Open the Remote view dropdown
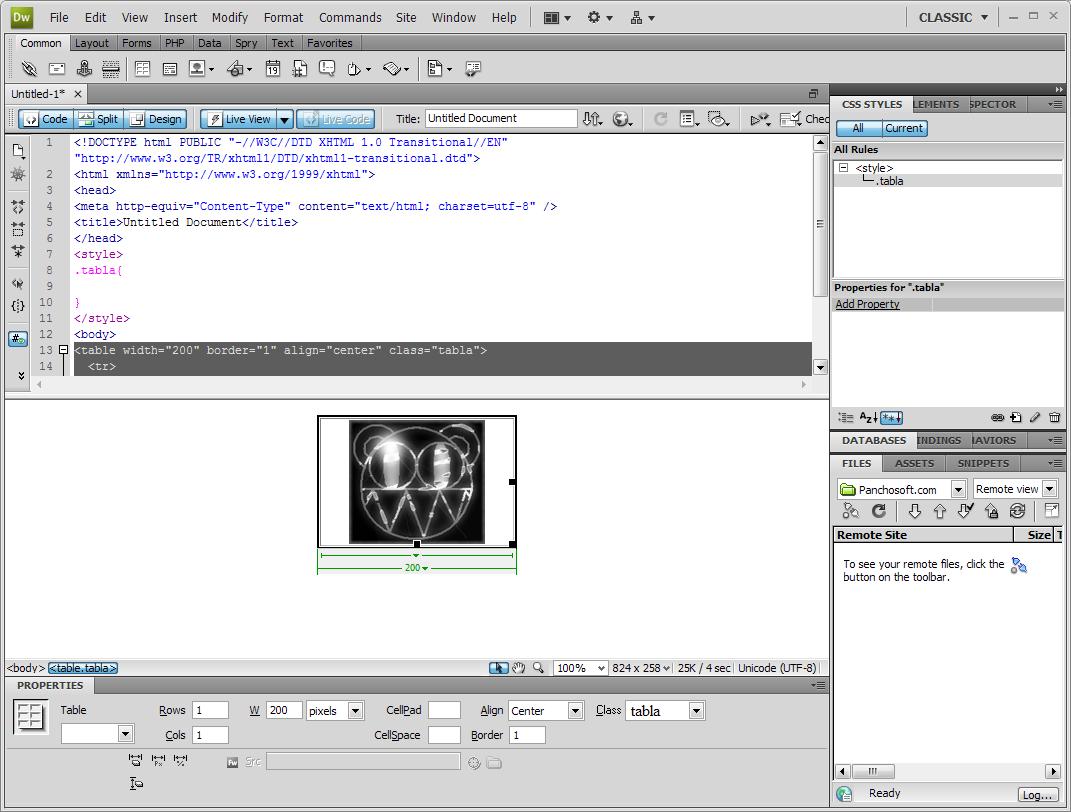 click(x=1049, y=489)
